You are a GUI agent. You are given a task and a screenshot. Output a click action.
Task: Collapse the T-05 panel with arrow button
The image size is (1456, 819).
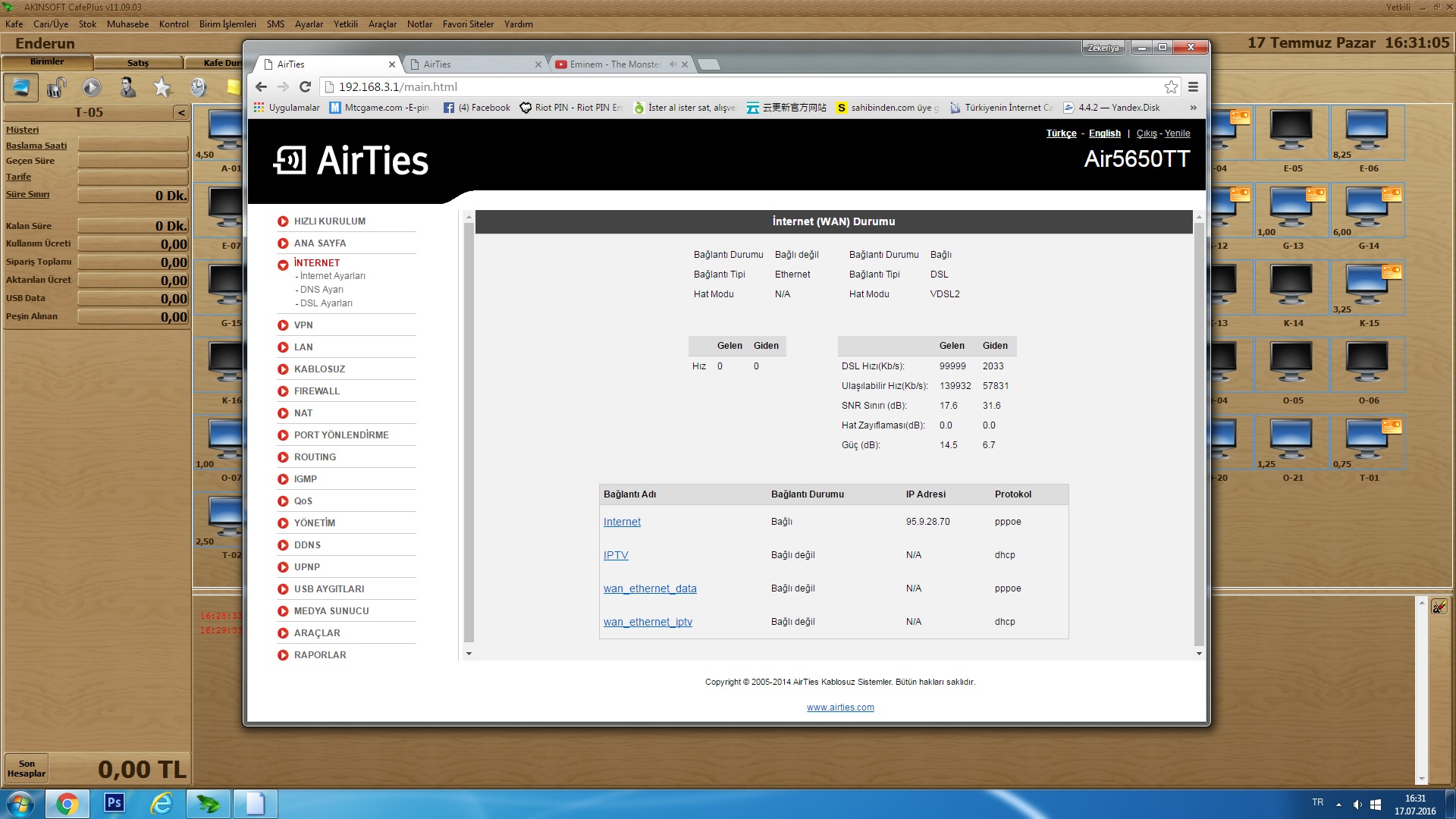(180, 113)
